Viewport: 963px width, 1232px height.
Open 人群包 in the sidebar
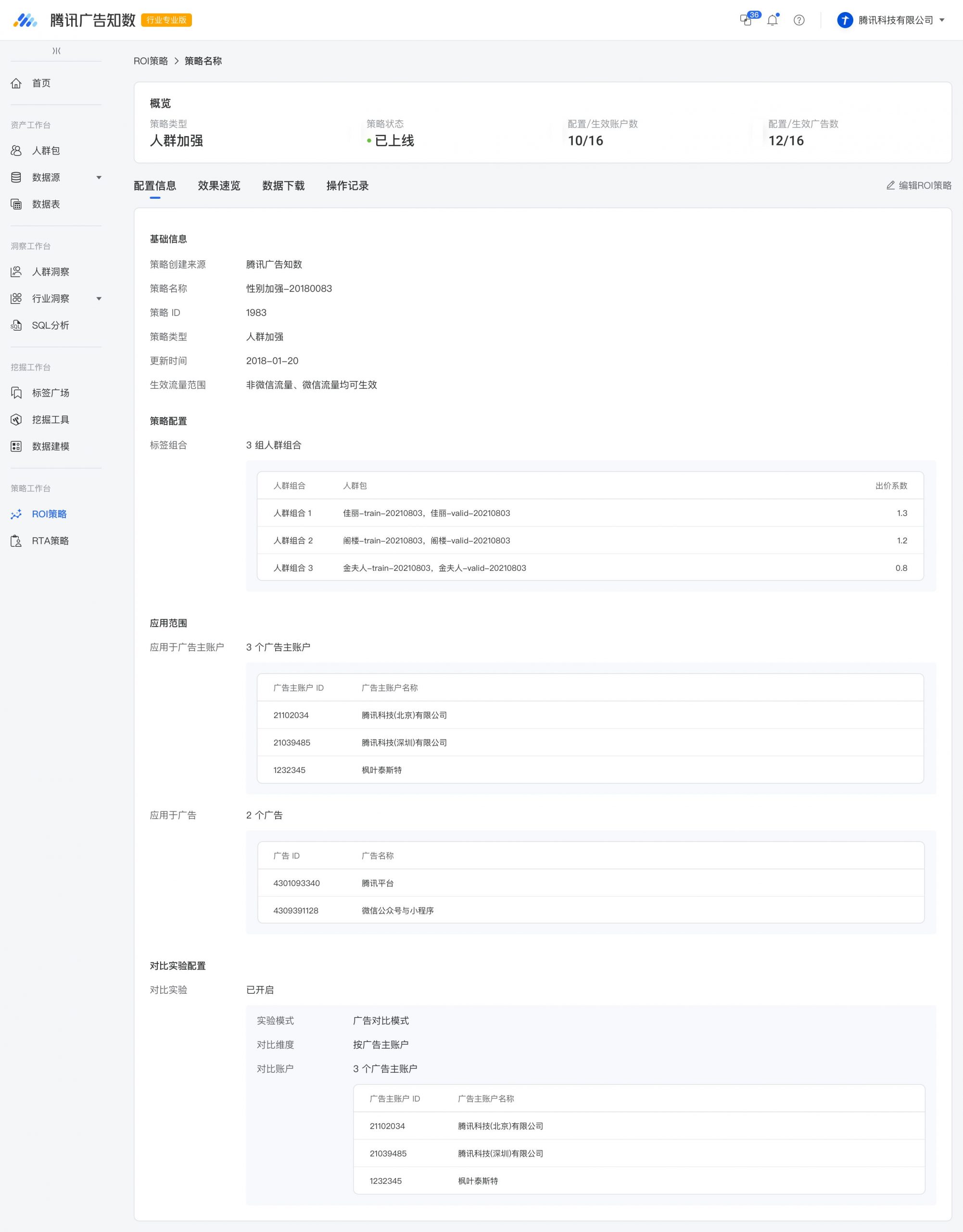46,151
